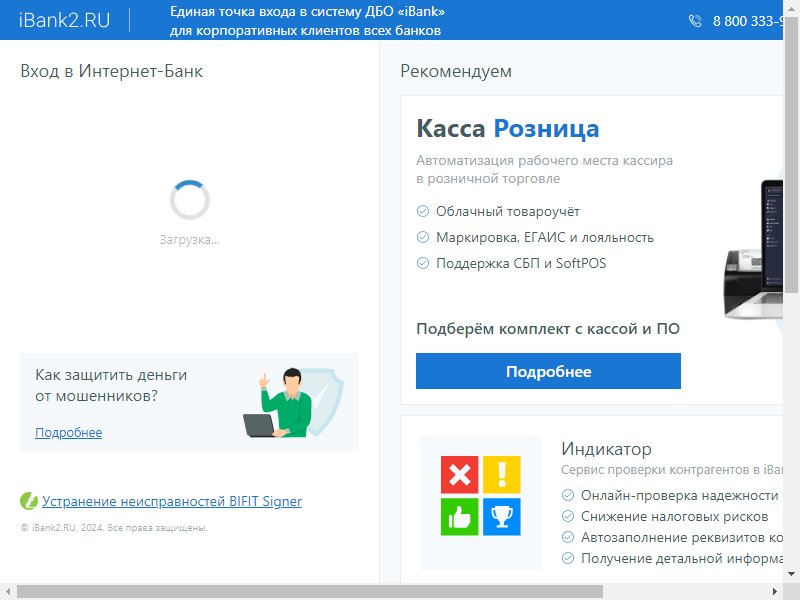This screenshot has height=600, width=800.
Task: Click the check icon beside Получение детальной
Action: [568, 558]
